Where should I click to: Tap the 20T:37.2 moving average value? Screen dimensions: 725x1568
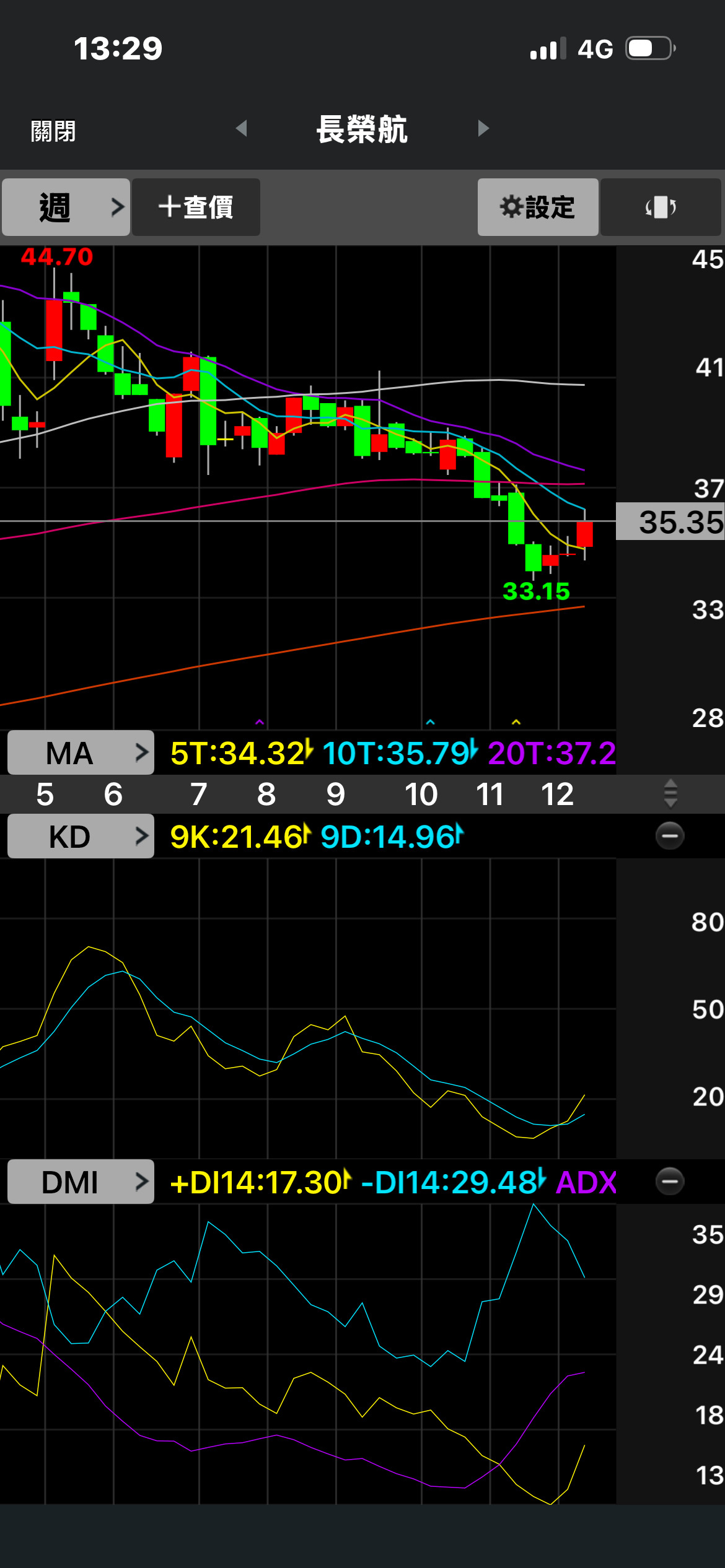click(551, 753)
